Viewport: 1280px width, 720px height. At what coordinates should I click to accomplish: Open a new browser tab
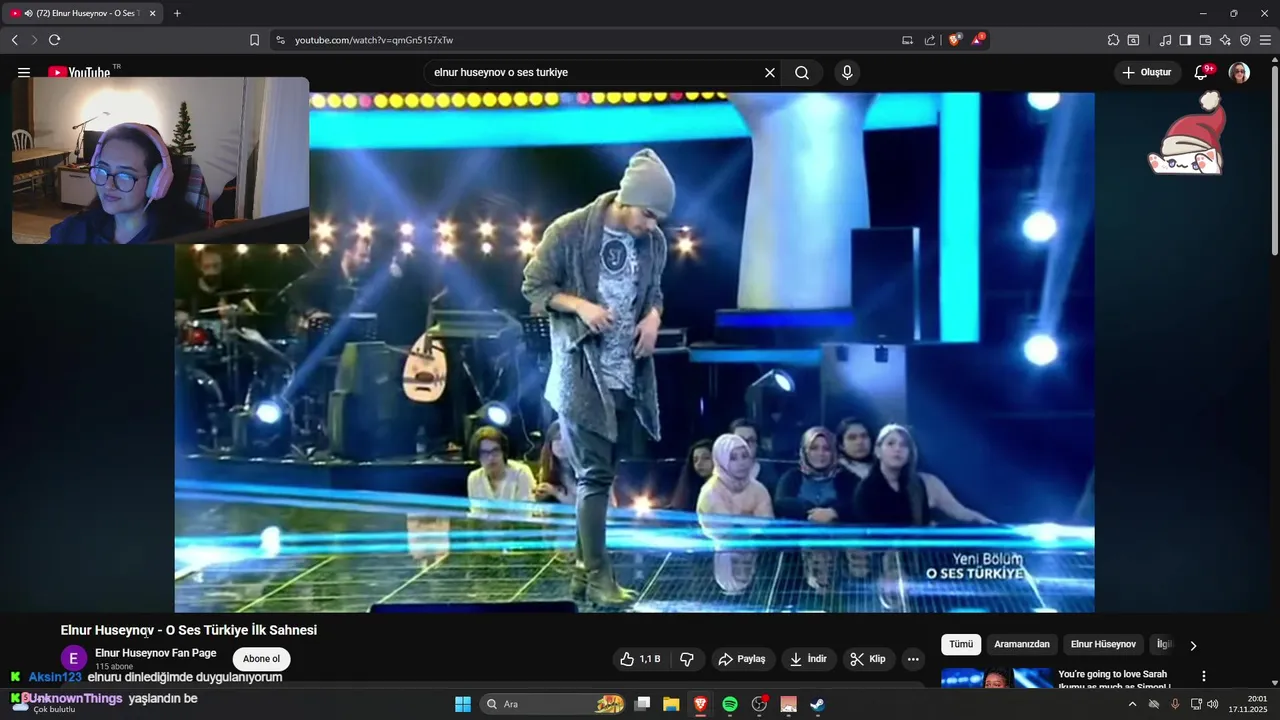(177, 13)
